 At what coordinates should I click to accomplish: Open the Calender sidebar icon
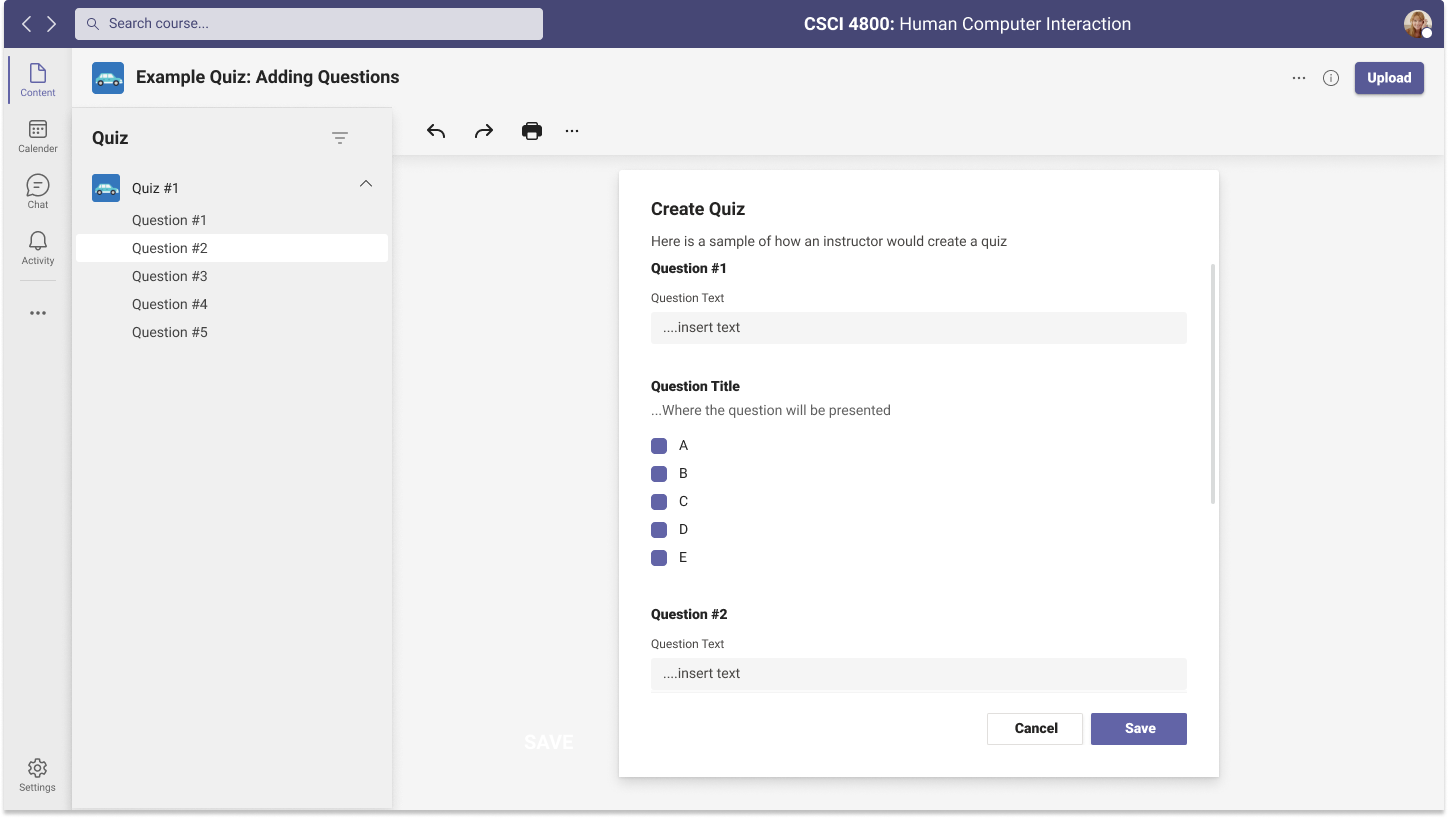point(38,136)
